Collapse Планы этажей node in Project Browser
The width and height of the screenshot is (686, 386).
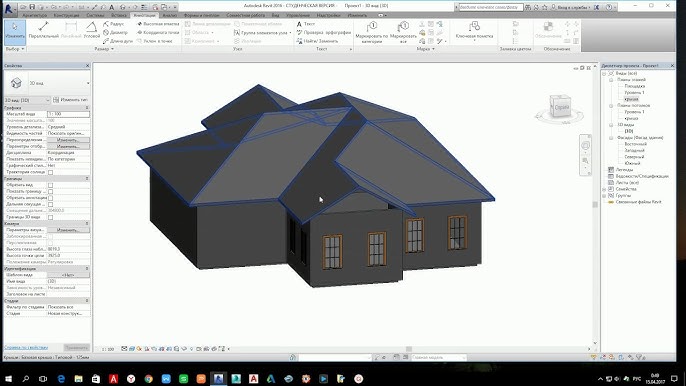(611, 80)
